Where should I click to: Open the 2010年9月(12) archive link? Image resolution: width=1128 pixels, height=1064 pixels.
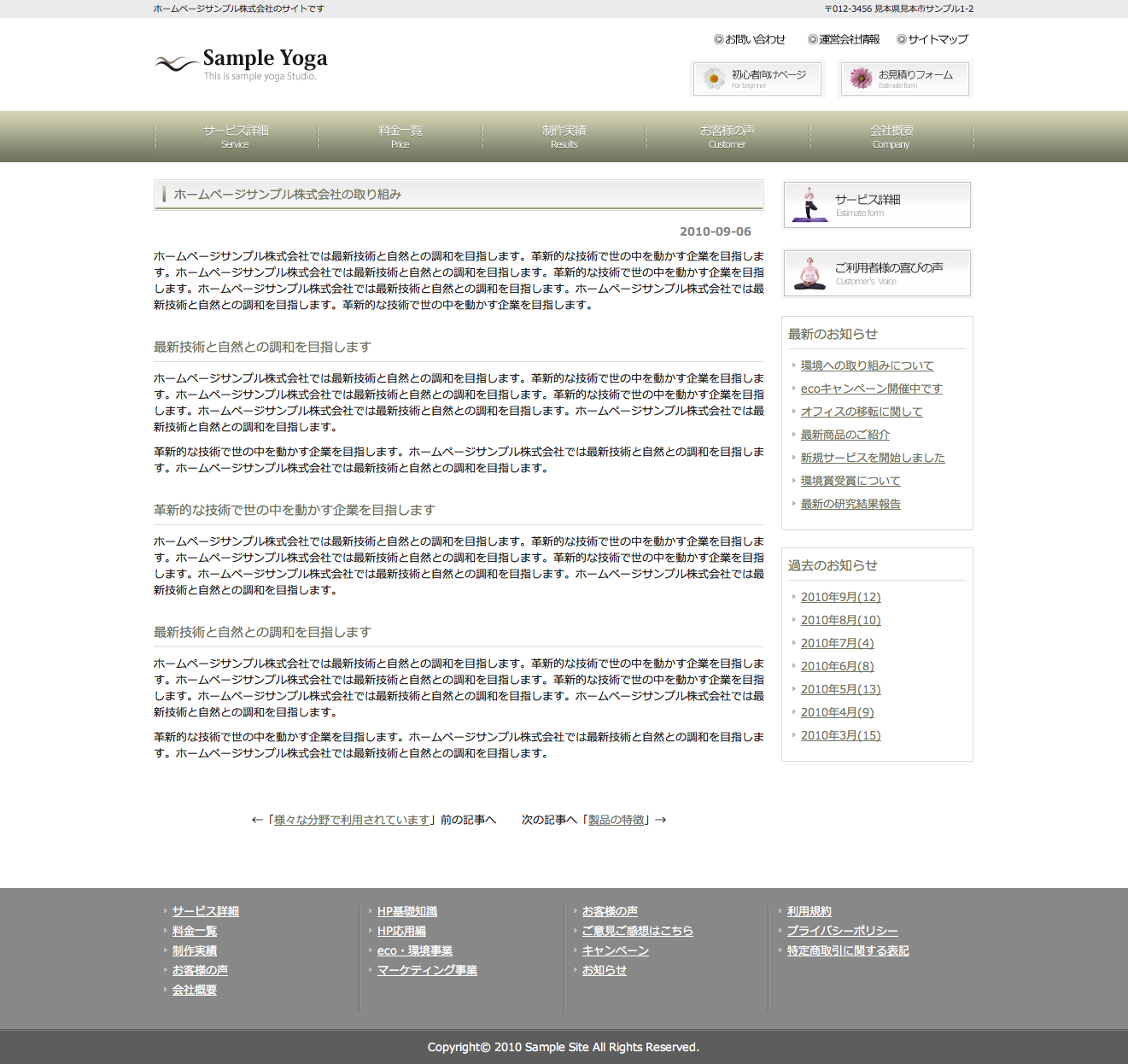pyautogui.click(x=840, y=597)
